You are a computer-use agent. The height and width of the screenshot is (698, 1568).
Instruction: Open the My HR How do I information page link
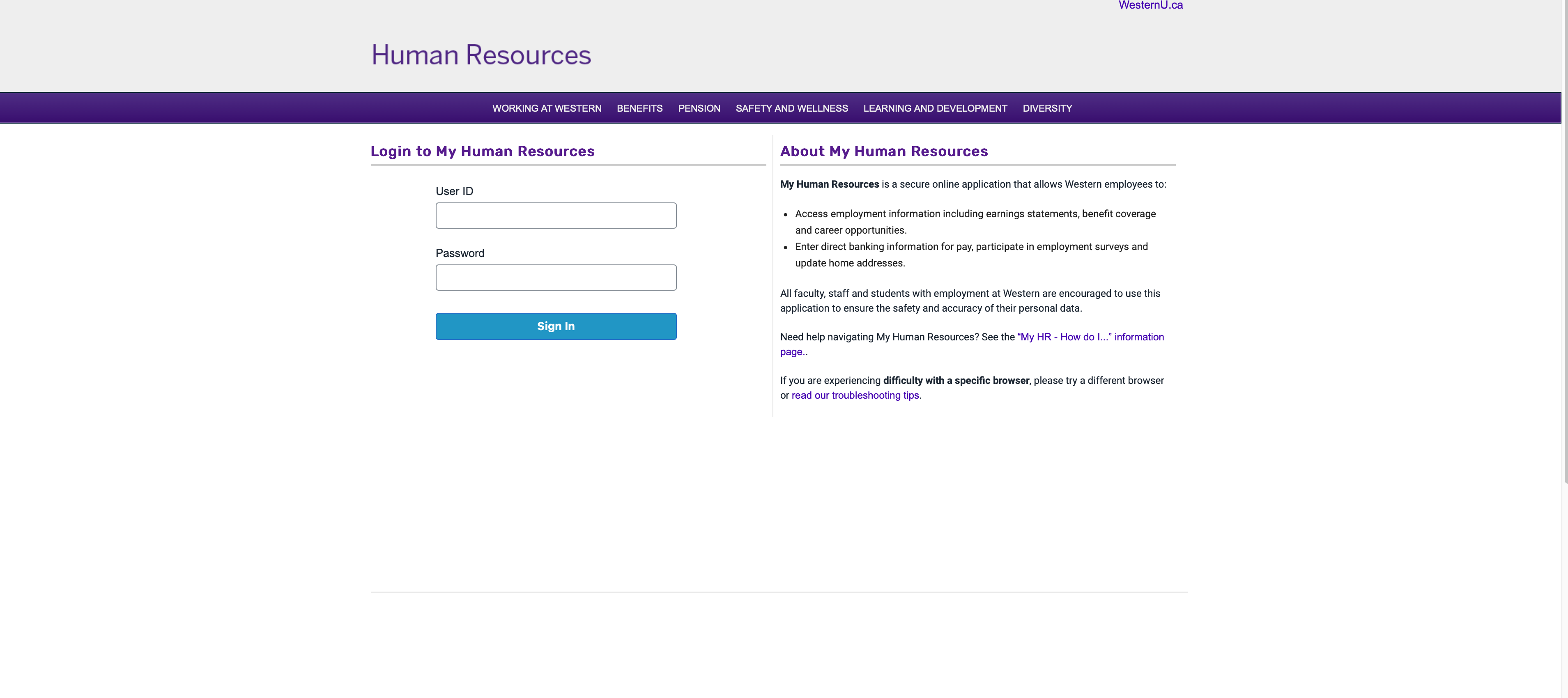1090,337
